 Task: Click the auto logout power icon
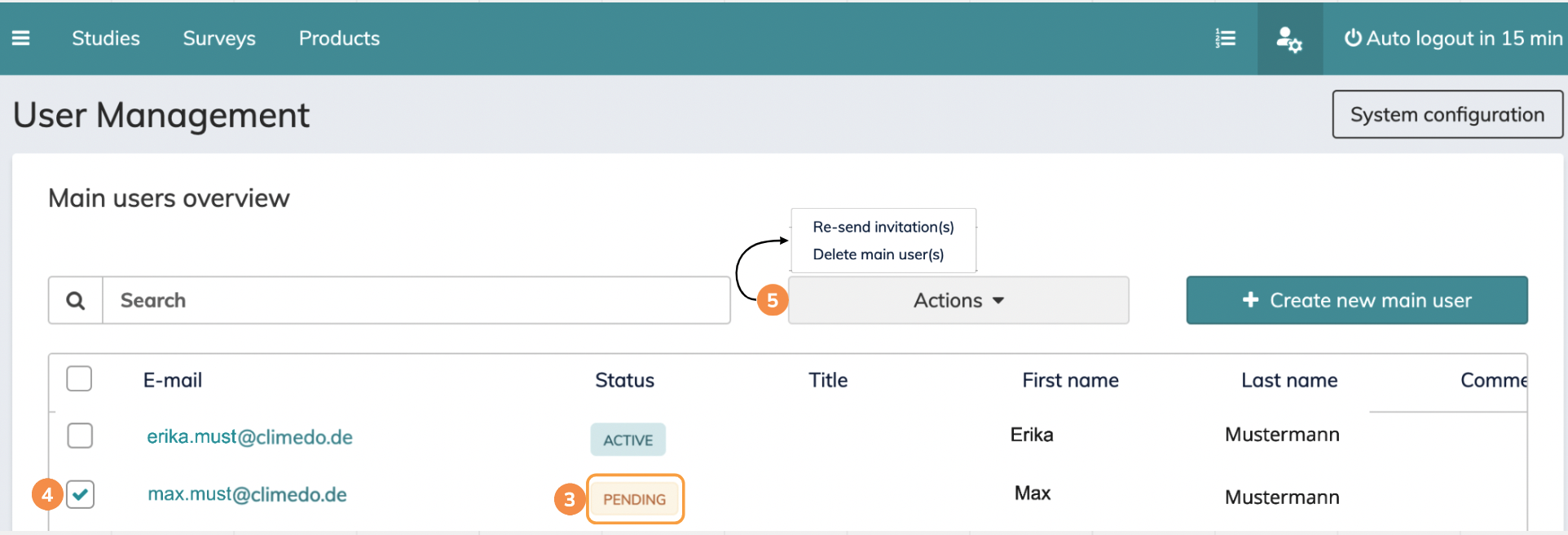[1353, 38]
